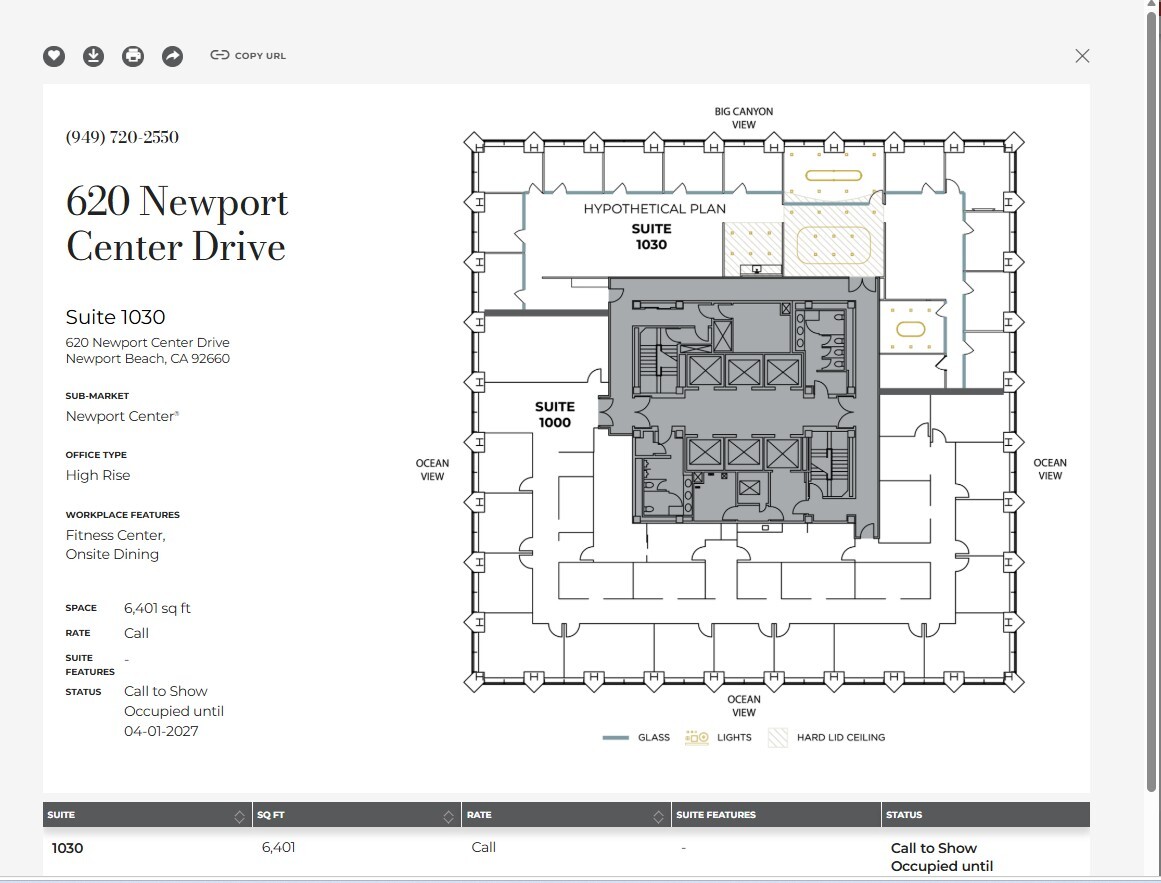The image size is (1161, 883).
Task: Select the Call rate cell in table
Action: (x=484, y=847)
